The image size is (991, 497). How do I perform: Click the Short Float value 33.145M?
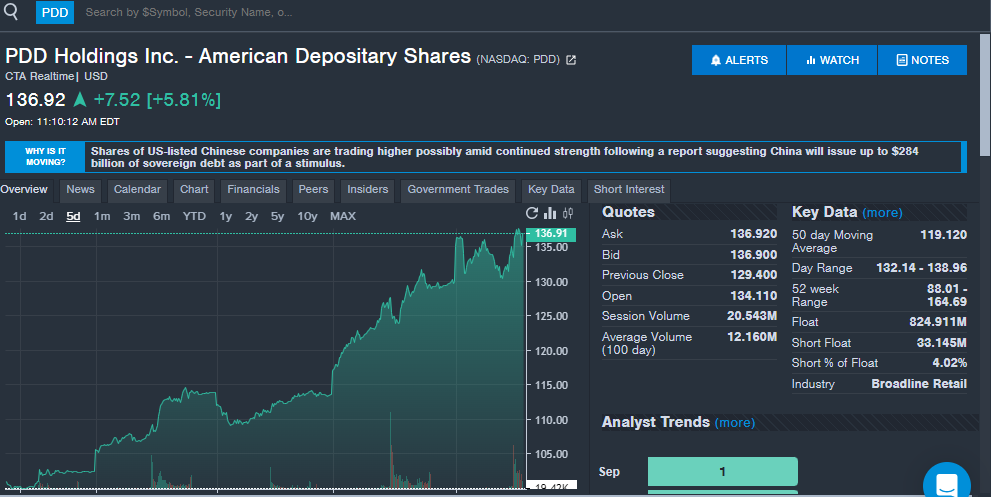(x=942, y=343)
